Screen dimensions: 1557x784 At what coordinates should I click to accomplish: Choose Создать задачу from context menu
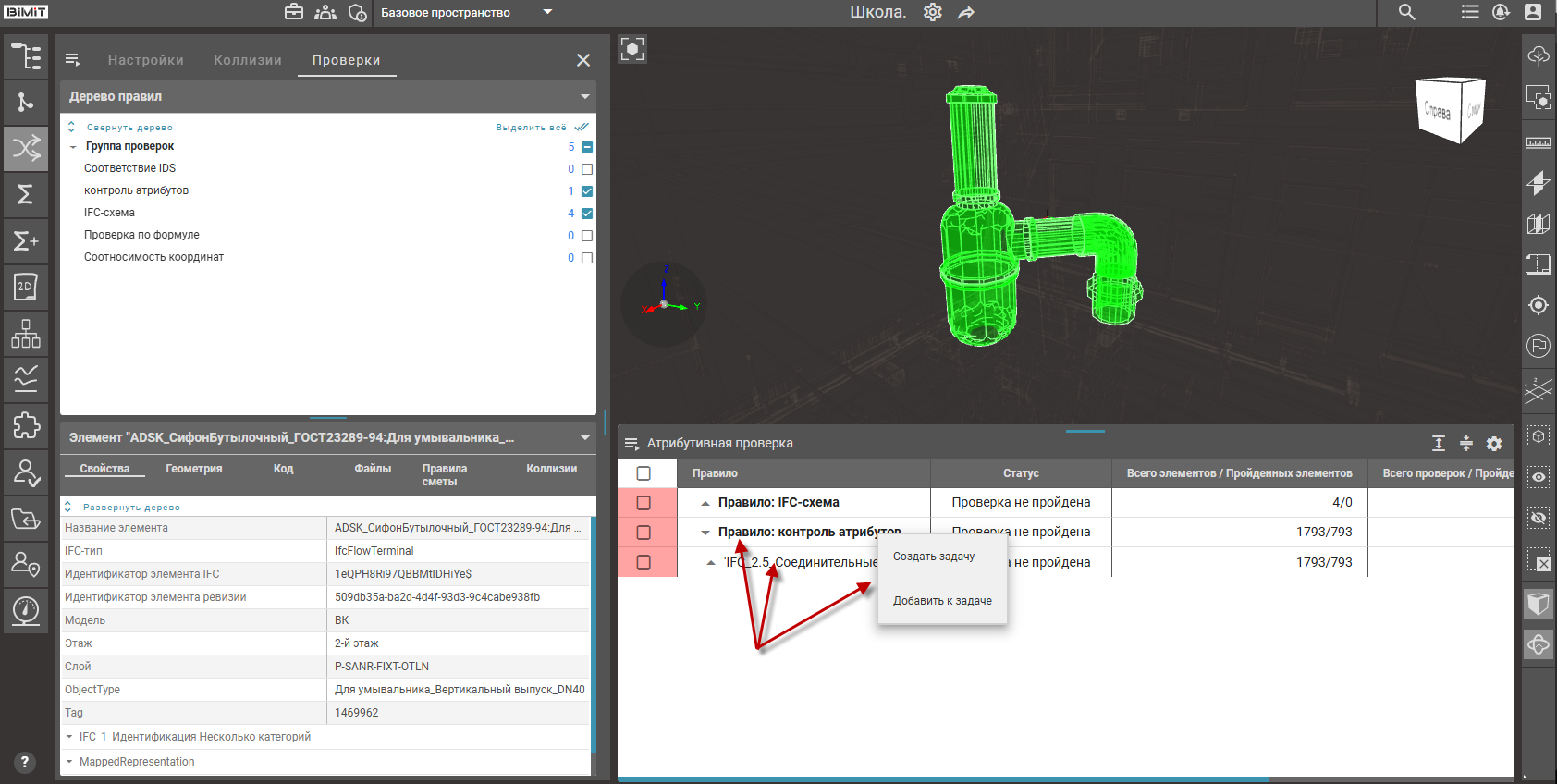[934, 557]
